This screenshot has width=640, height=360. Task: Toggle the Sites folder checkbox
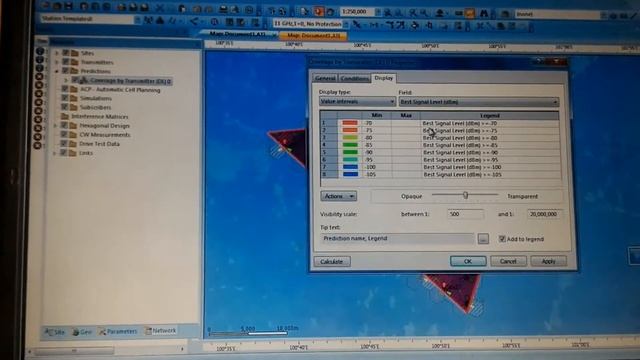pos(66,53)
